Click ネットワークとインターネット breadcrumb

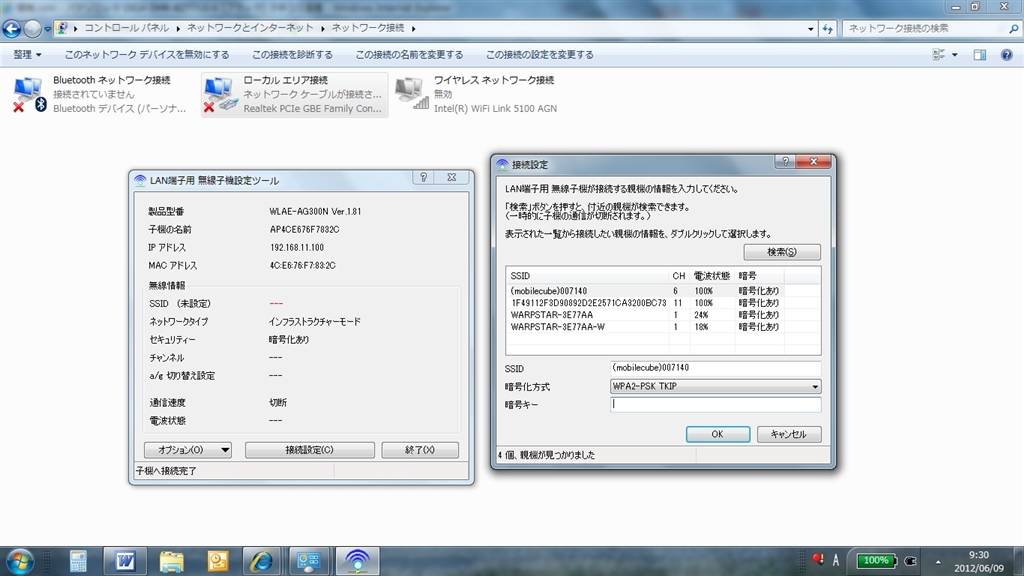point(250,28)
